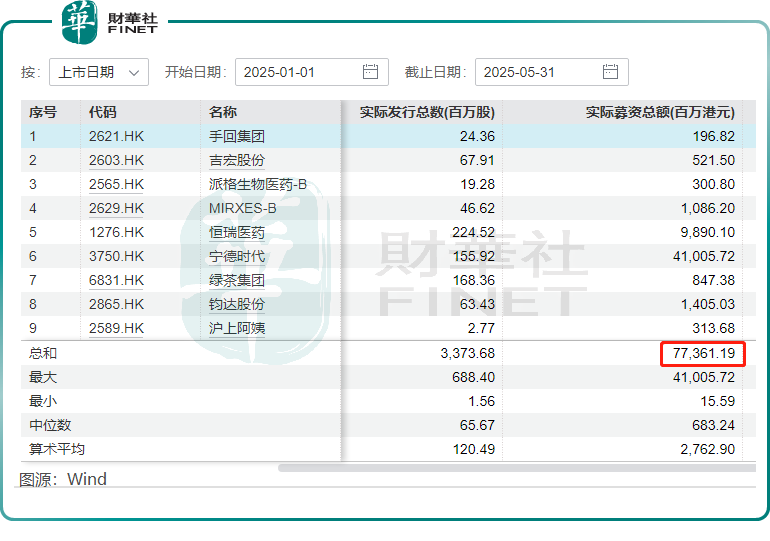Select company name 钧达股份
The height and width of the screenshot is (541, 770).
[x=237, y=304]
